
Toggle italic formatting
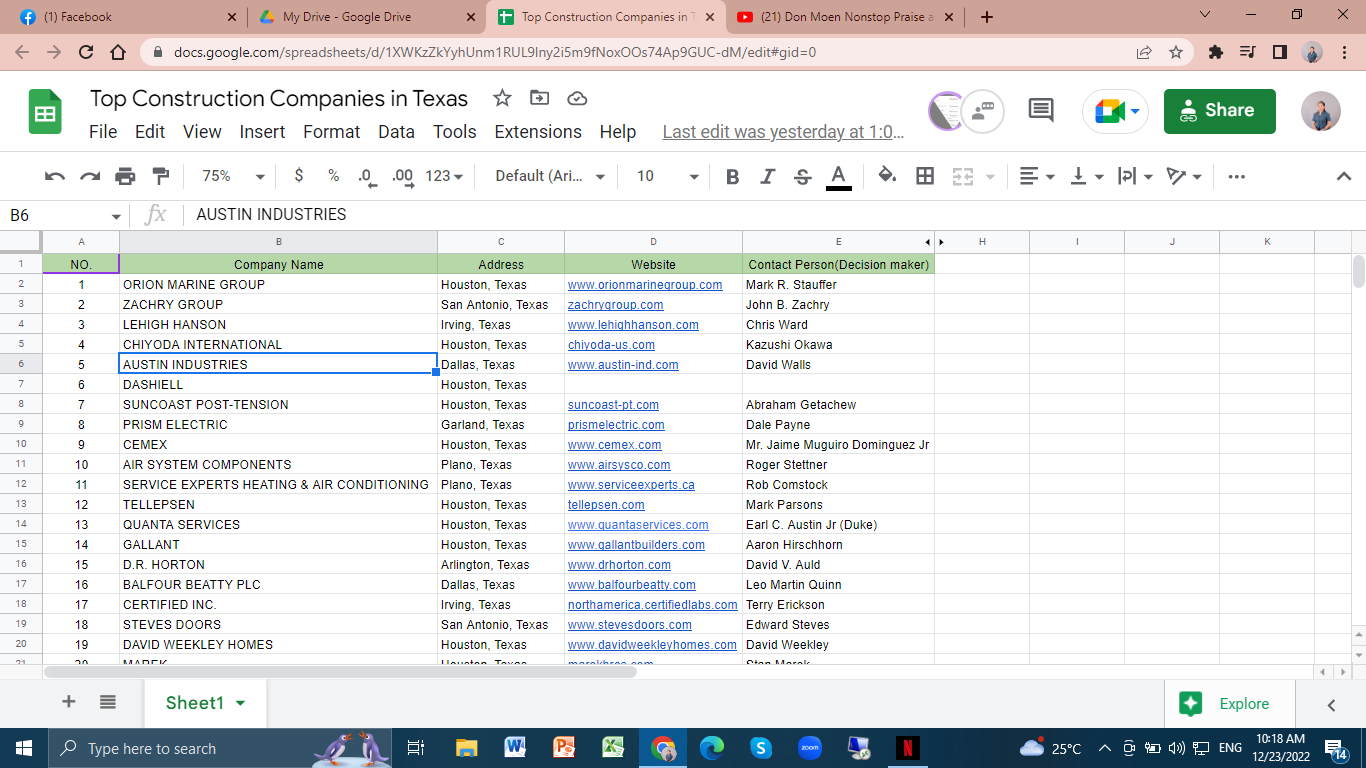(x=767, y=176)
